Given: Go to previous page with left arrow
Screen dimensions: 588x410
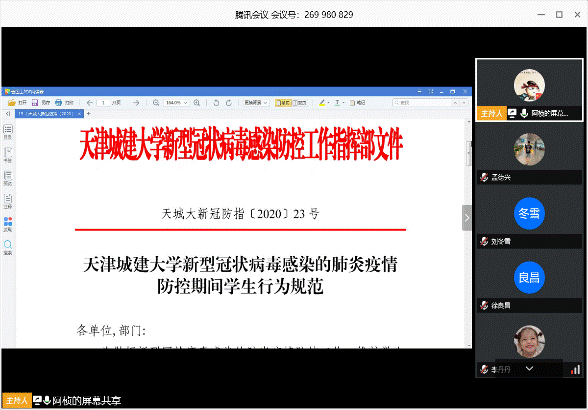Looking at the screenshot, I should point(89,102).
